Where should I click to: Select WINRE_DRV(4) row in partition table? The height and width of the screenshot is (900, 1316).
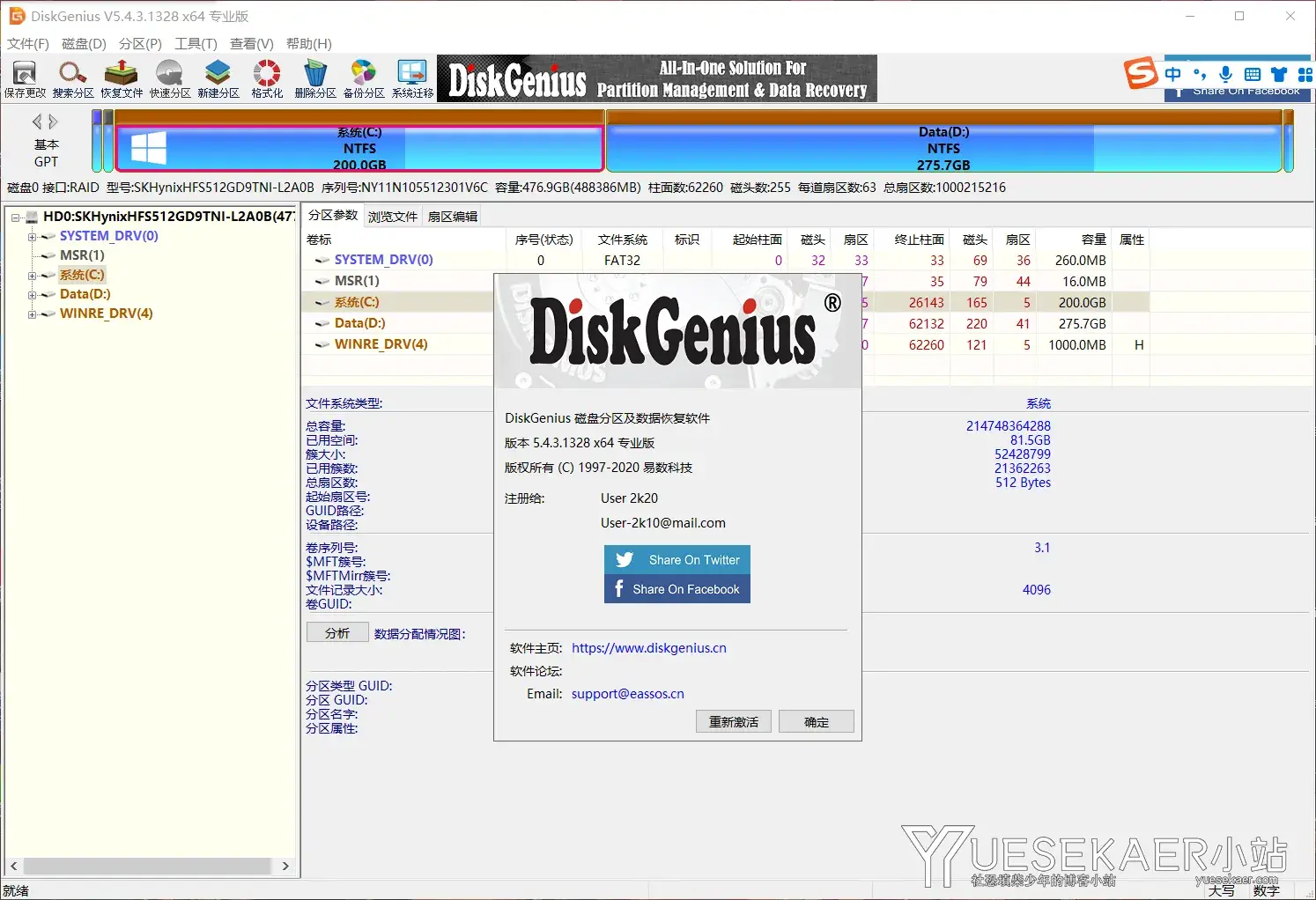click(725, 345)
